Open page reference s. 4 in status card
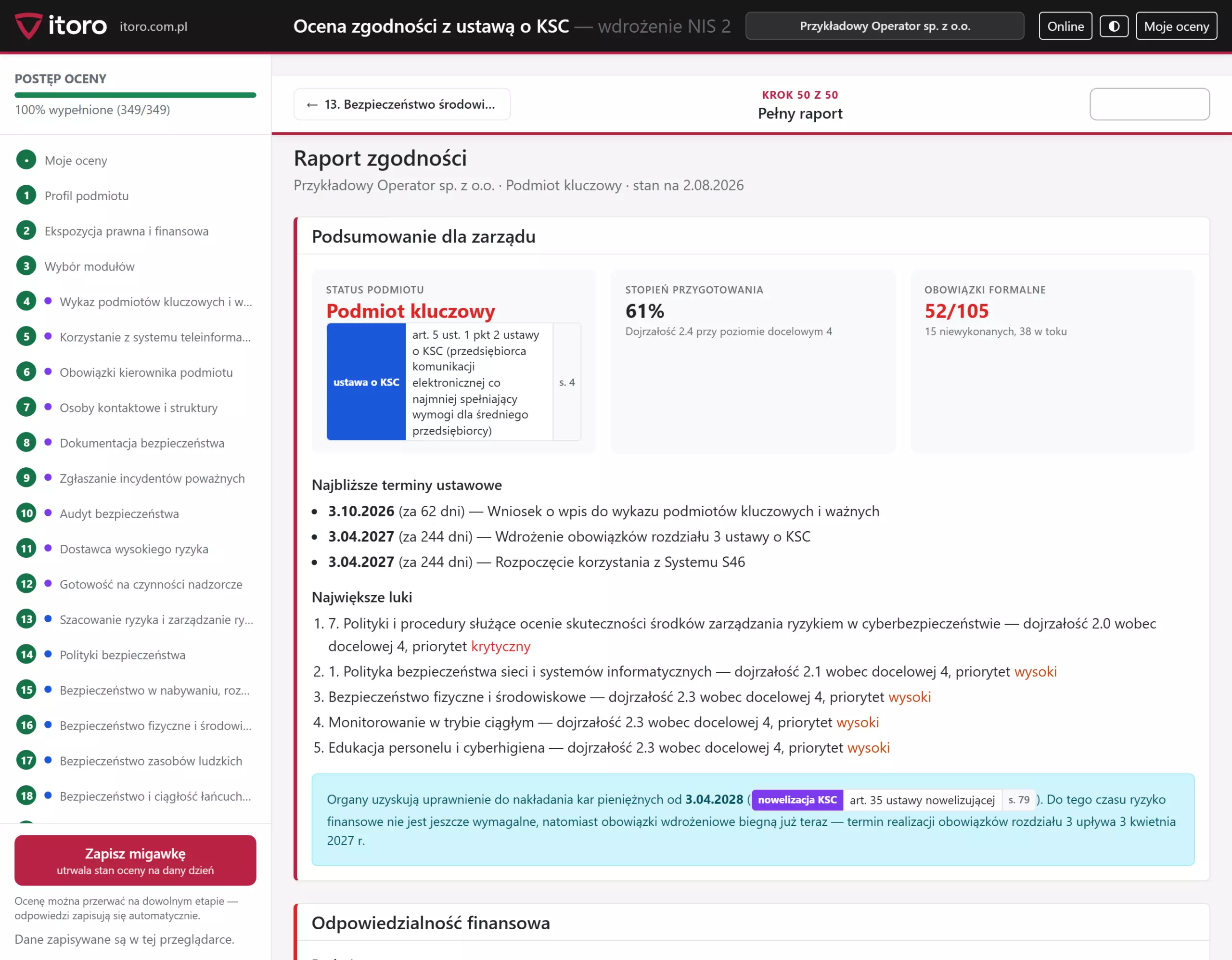This screenshot has width=1232, height=960. [567, 382]
